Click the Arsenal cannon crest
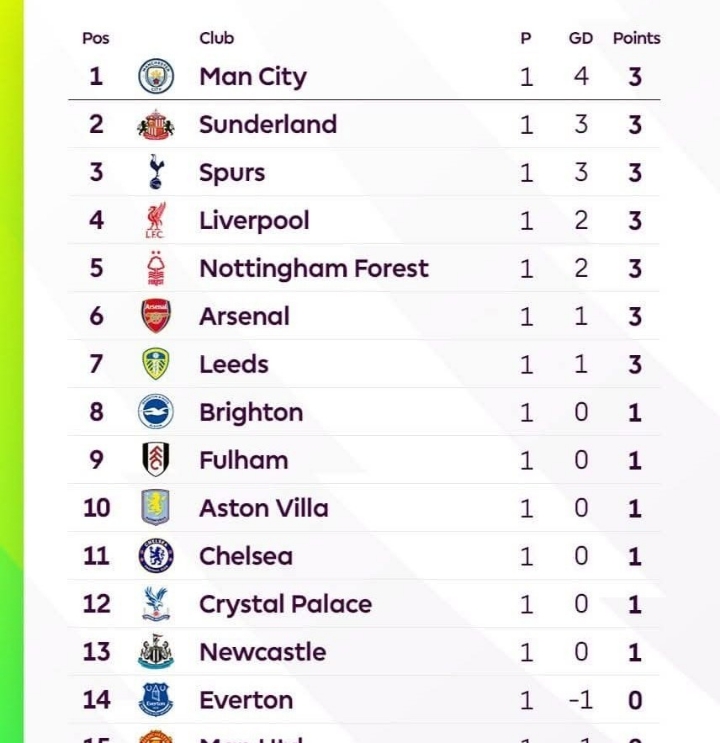Viewport: 720px width, 743px height. pyautogui.click(x=156, y=316)
